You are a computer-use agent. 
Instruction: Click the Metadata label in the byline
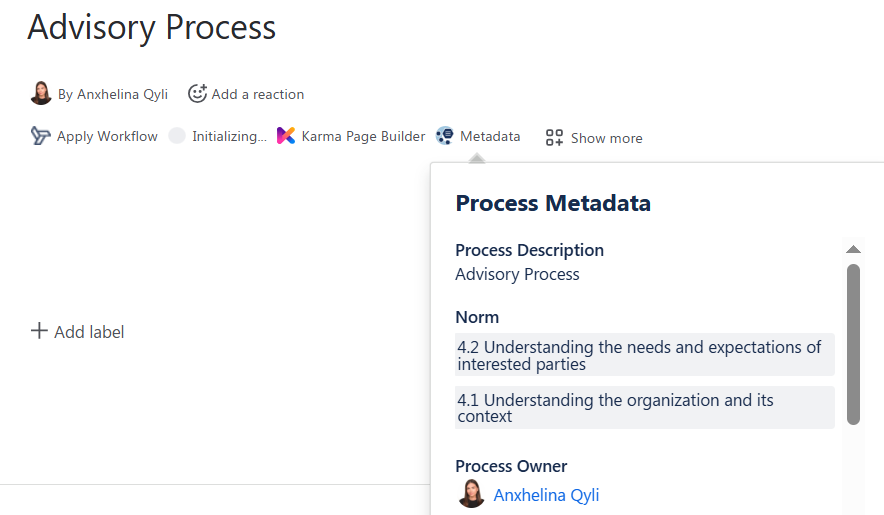[x=490, y=136]
